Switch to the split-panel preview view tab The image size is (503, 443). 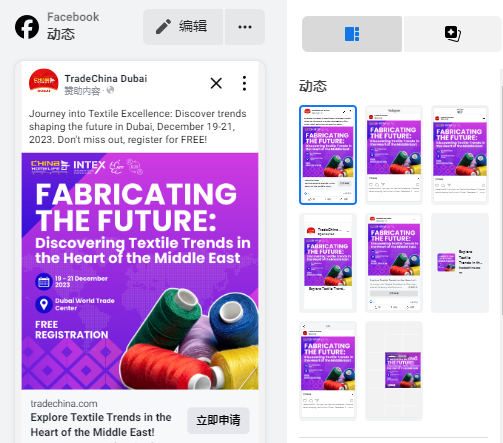(352, 34)
